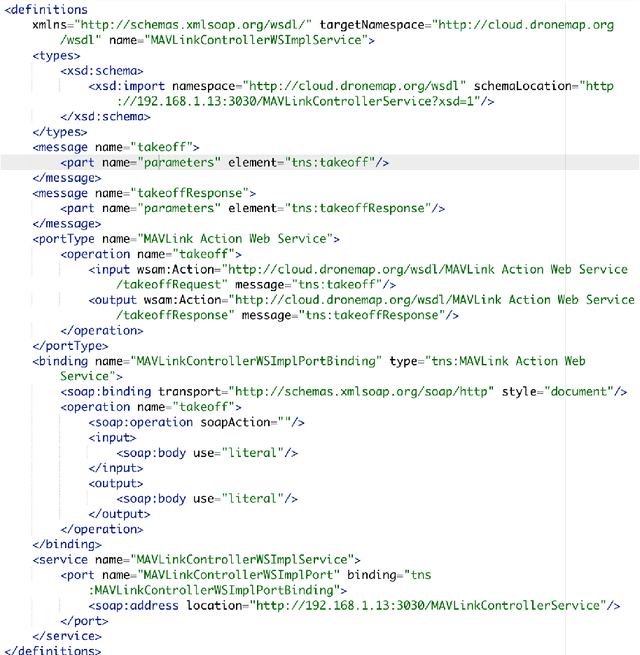Click the "MAVLinkControllerWSImplPortBinding" binding name value
The width and height of the screenshot is (640, 655).
tap(256, 361)
